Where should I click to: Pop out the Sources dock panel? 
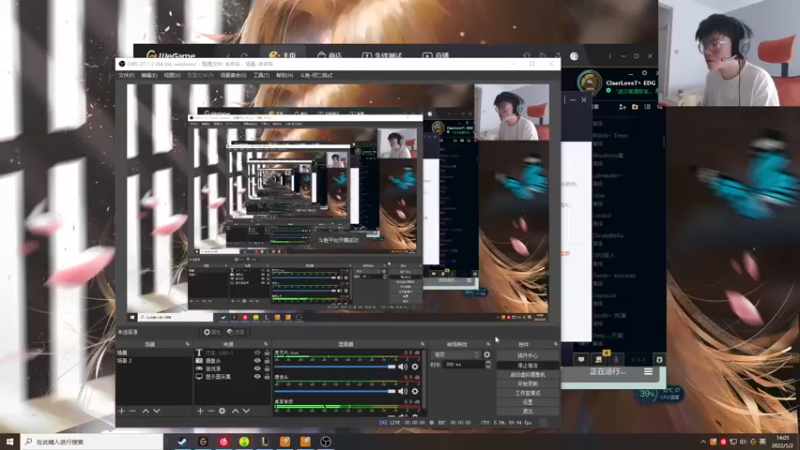pyautogui.click(x=266, y=344)
